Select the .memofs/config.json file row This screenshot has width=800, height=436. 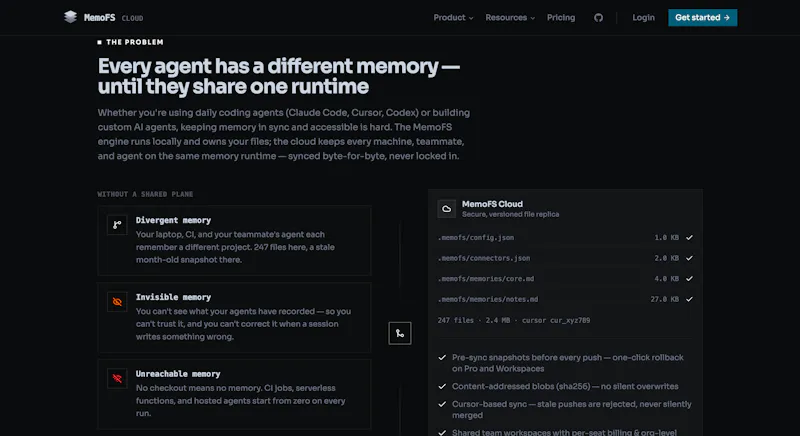[565, 238]
